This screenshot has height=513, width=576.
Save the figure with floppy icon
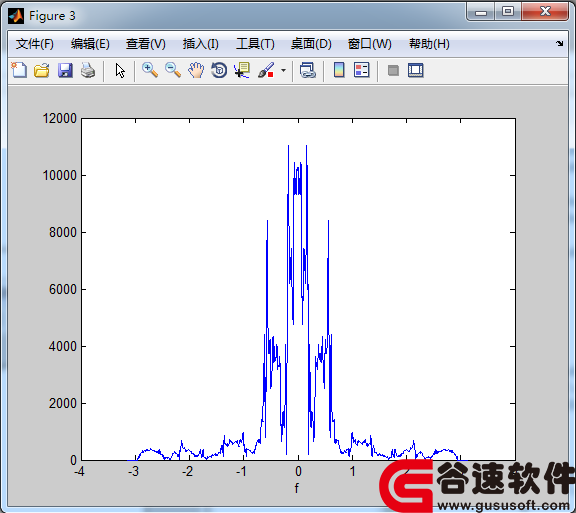(65, 70)
